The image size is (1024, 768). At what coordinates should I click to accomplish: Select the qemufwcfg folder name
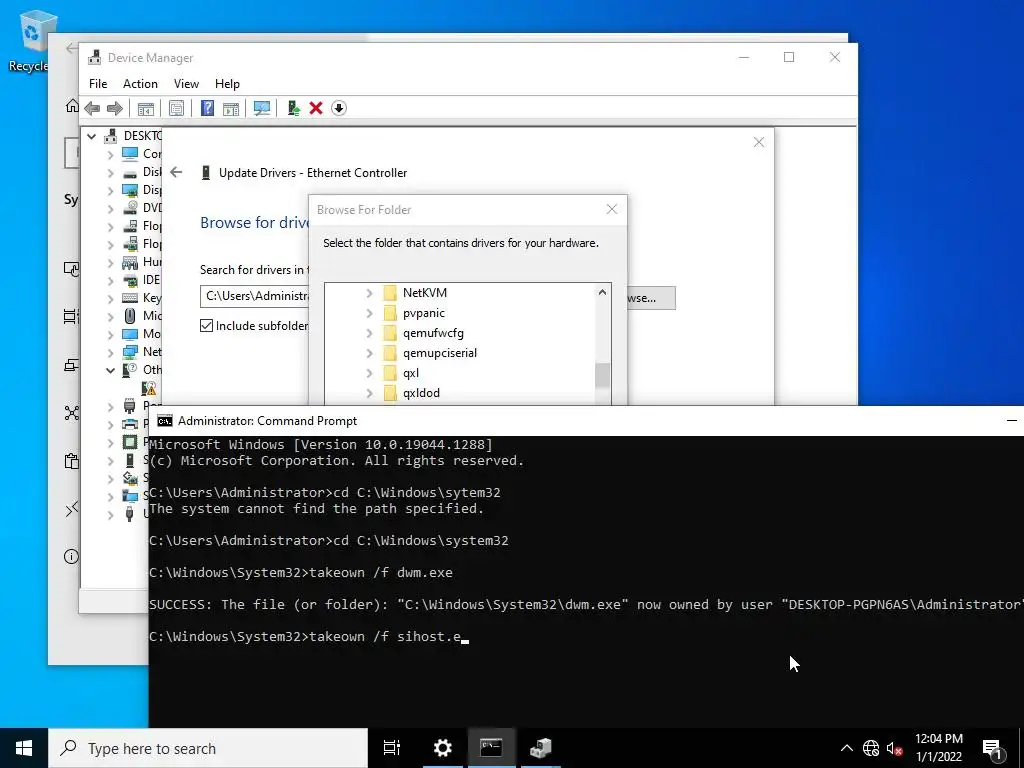tap(434, 333)
